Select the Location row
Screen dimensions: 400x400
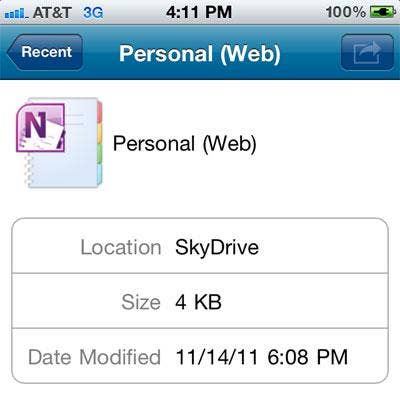tap(200, 246)
